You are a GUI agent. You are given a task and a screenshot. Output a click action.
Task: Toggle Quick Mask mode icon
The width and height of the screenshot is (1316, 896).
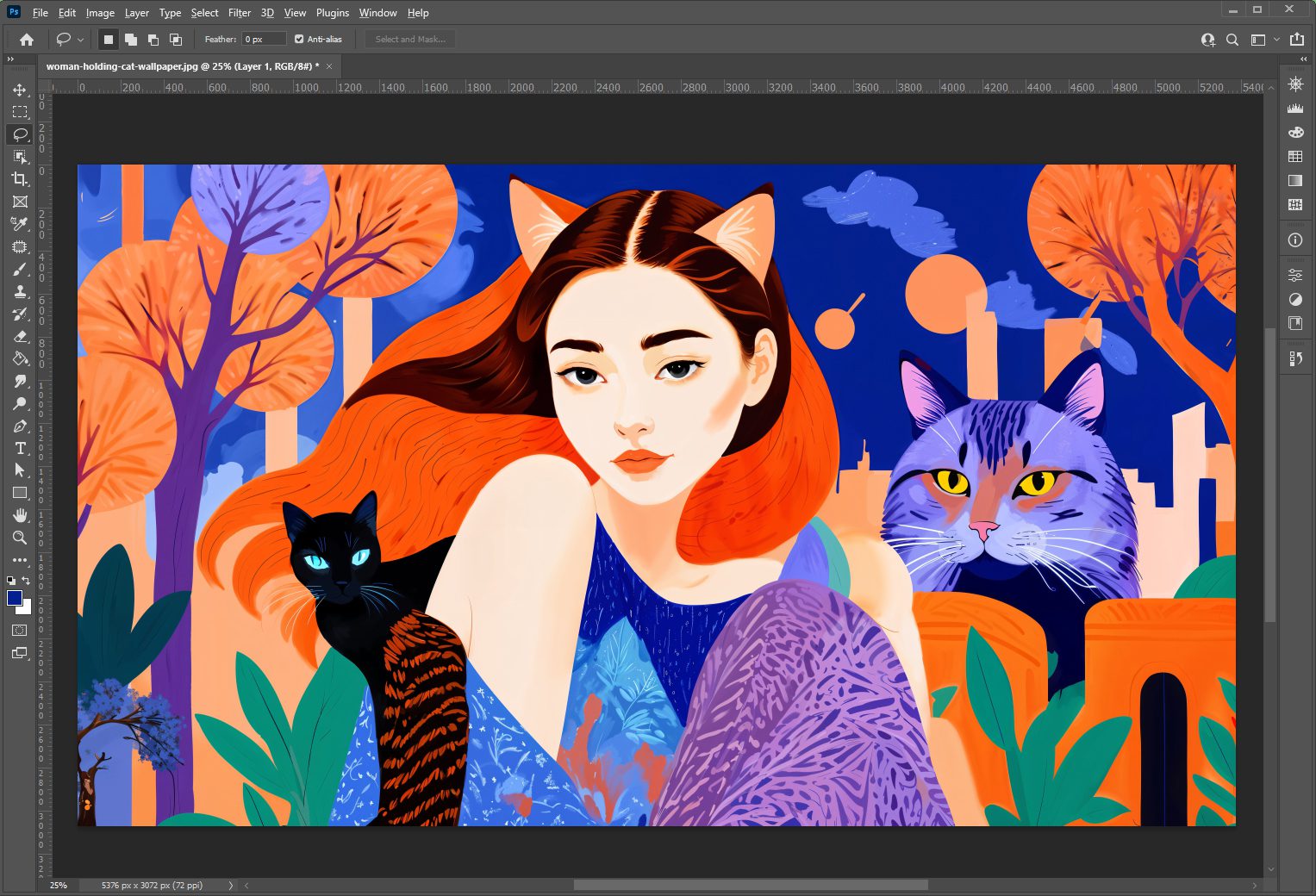[20, 631]
